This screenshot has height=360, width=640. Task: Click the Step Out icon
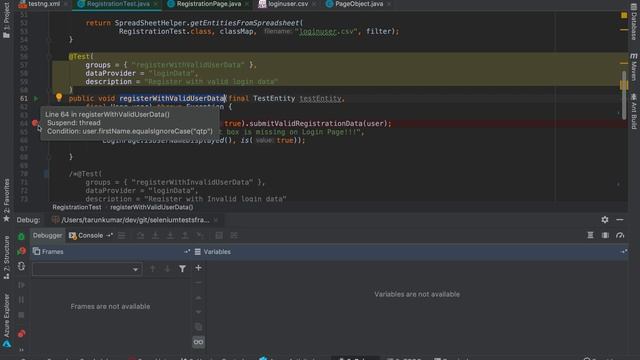185,236
